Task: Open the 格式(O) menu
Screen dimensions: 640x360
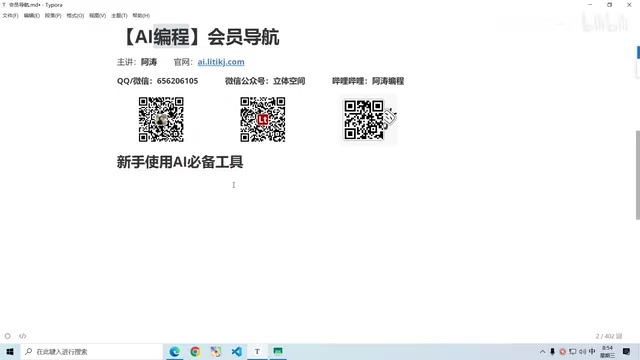Action: (75, 16)
